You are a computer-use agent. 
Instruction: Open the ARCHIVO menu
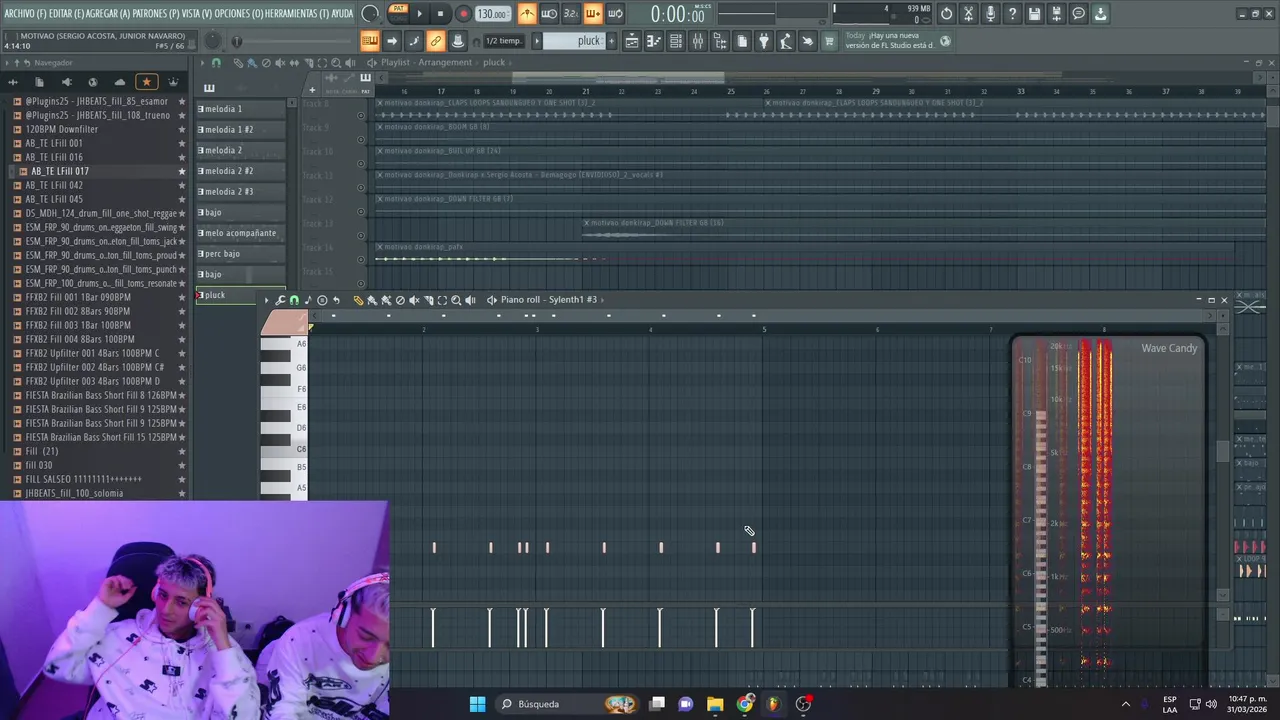coord(25,14)
